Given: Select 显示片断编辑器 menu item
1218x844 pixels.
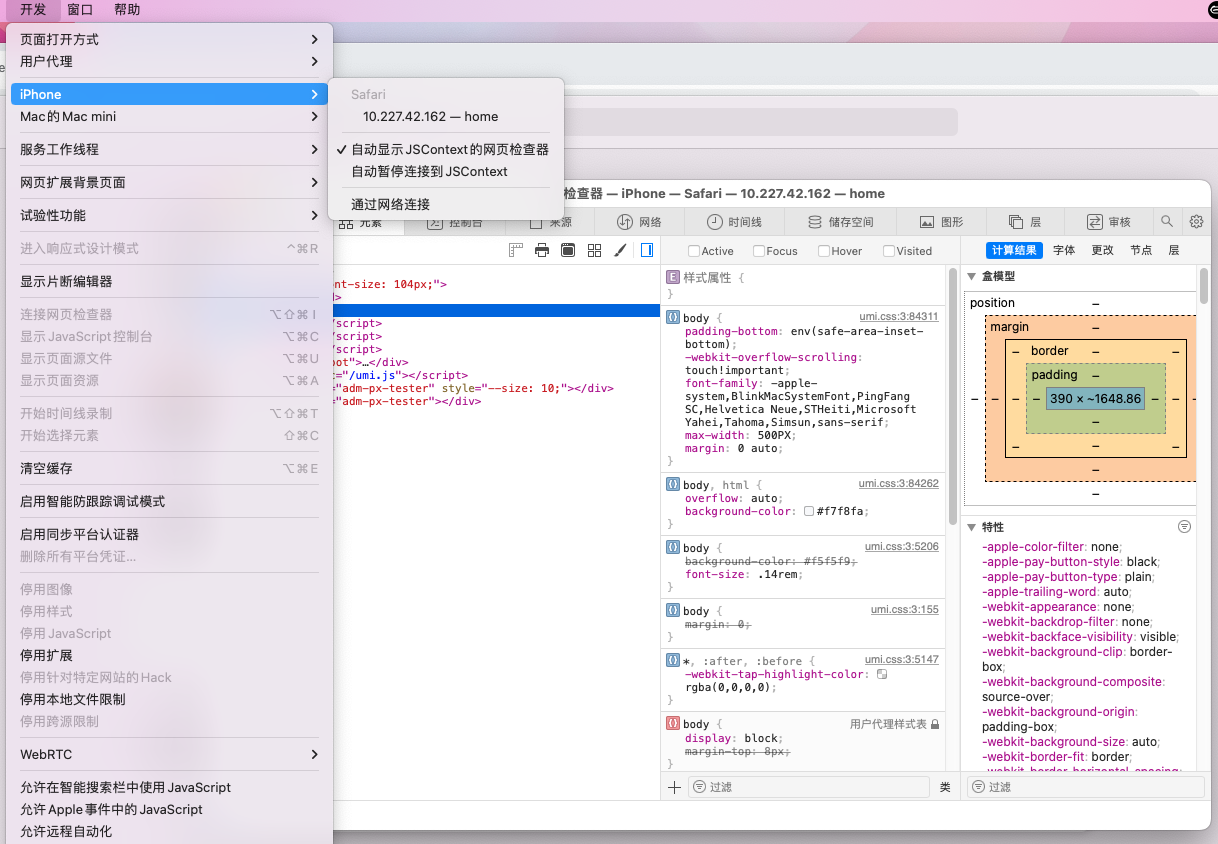Looking at the screenshot, I should pos(169,281).
